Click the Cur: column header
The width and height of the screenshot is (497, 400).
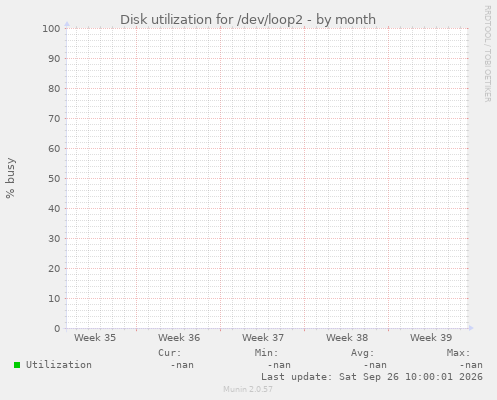[170, 353]
